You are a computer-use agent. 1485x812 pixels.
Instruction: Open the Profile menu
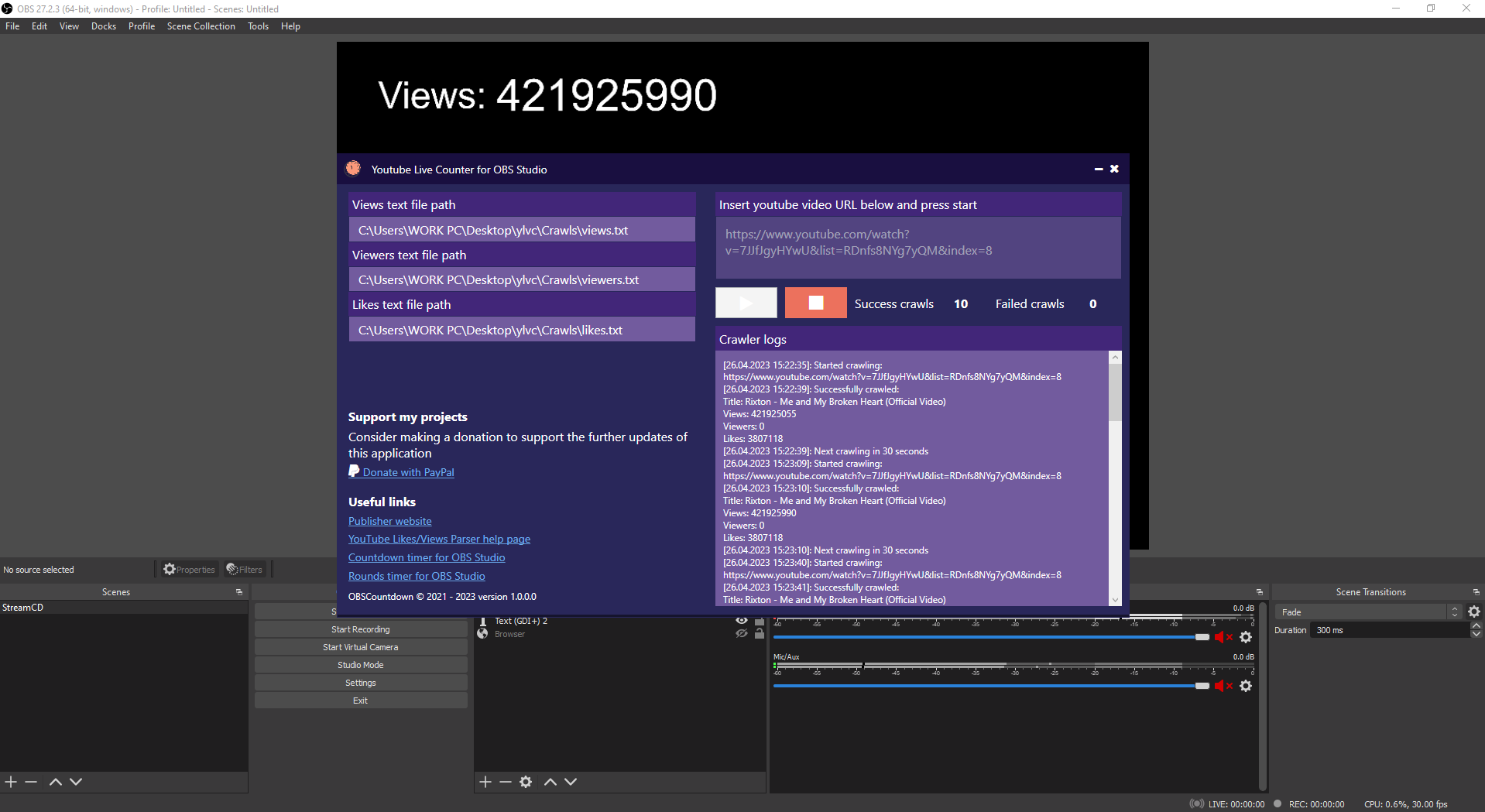tap(142, 26)
